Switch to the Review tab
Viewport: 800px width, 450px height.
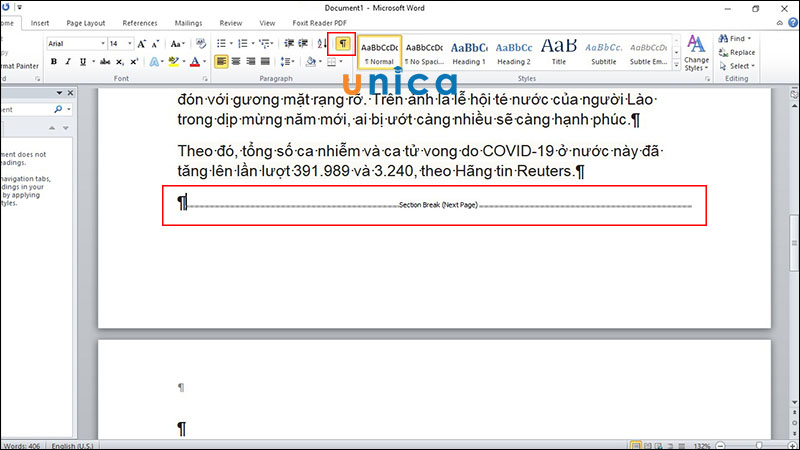[x=231, y=23]
